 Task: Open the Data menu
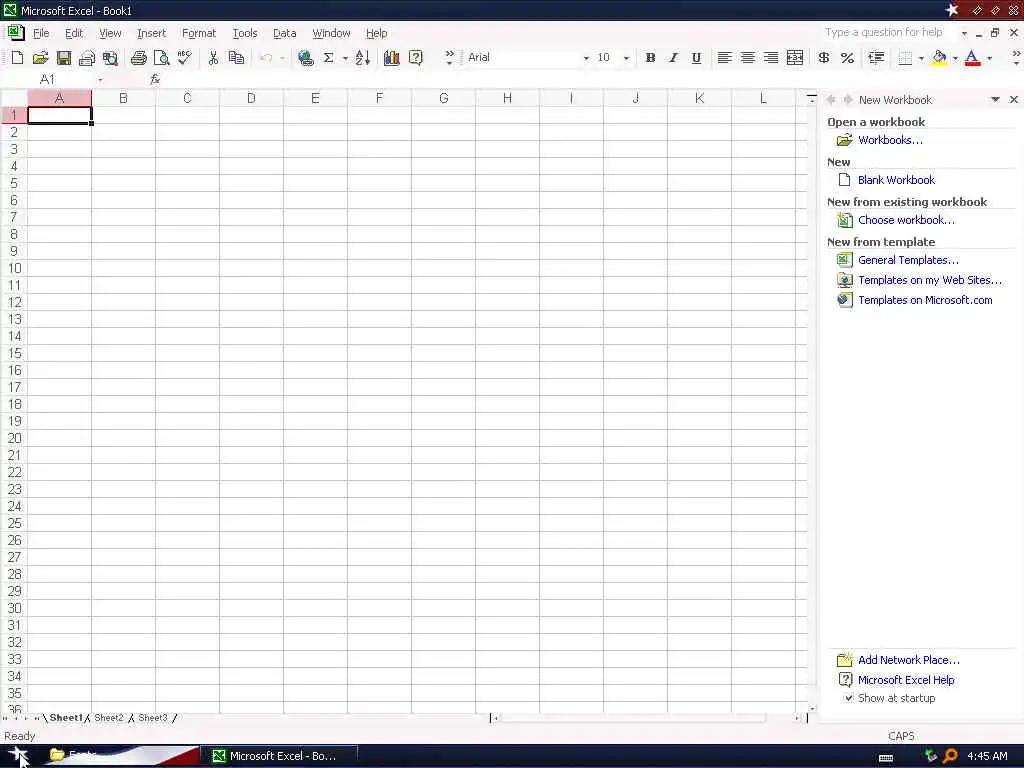284,33
